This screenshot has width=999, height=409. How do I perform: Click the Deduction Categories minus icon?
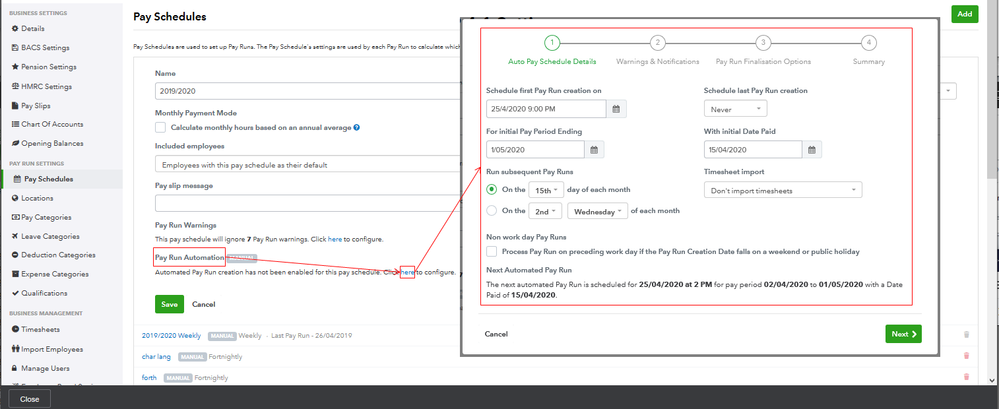click(x=15, y=255)
